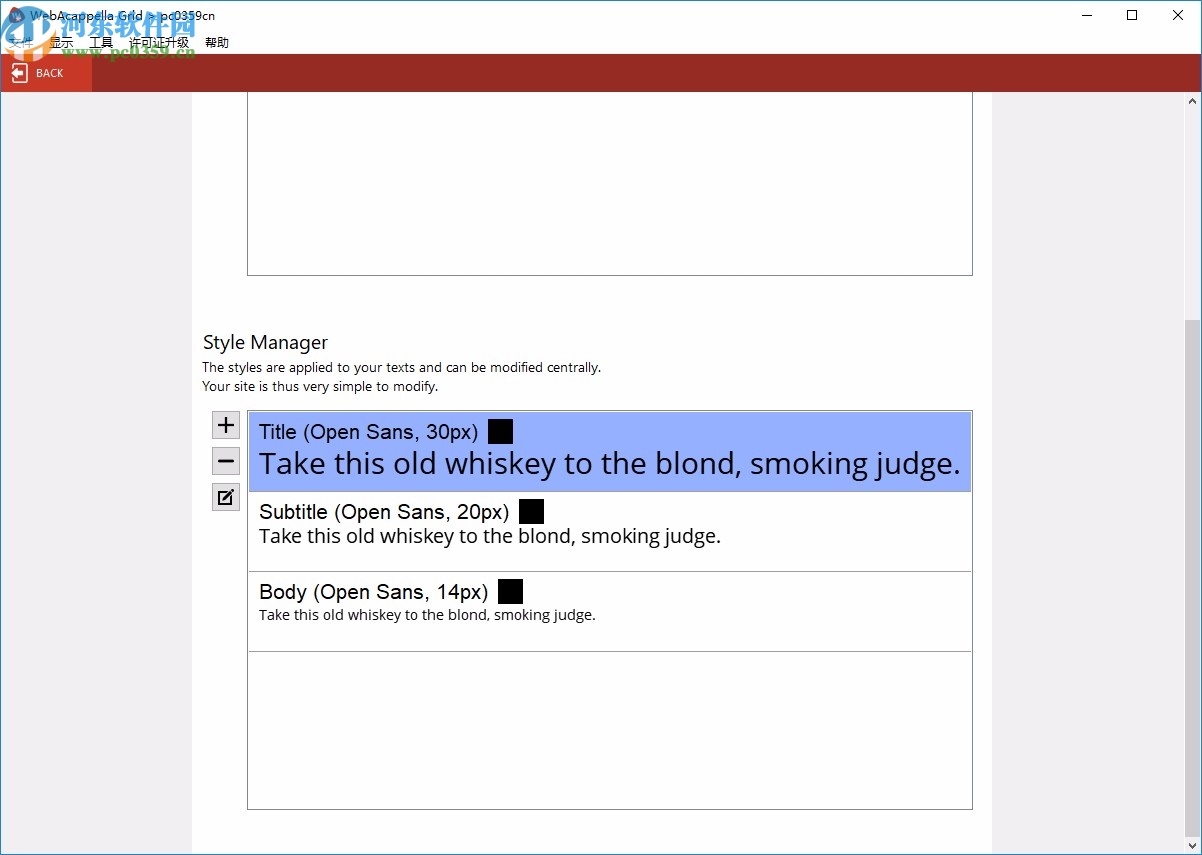Click the Subtitle sample sentence
The width and height of the screenshot is (1202, 855).
tap(490, 536)
